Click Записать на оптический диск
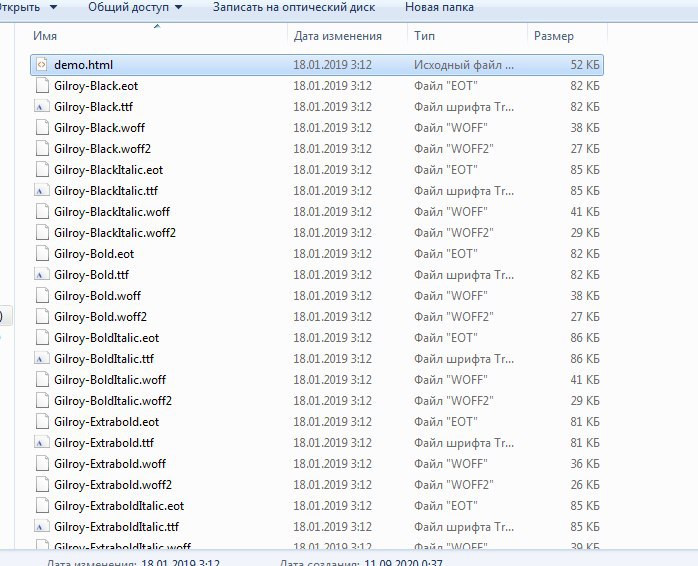698x566 pixels. [294, 7]
